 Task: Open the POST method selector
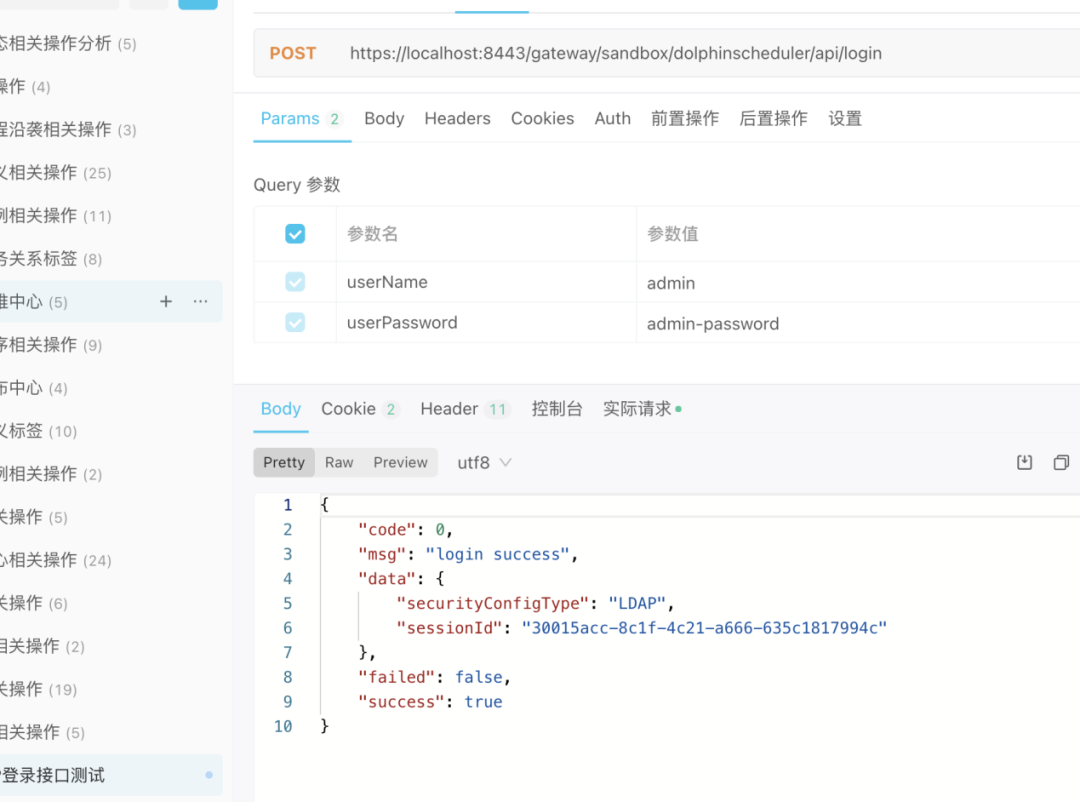[x=293, y=53]
